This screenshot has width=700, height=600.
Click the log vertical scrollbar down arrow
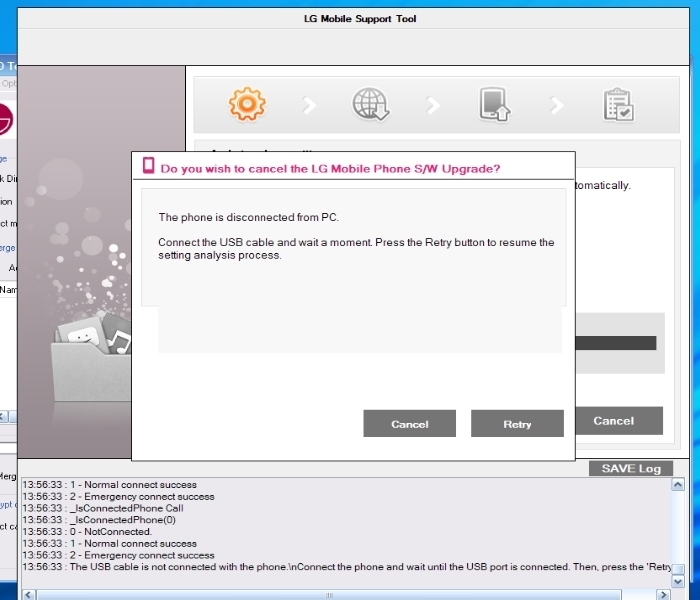tap(678, 581)
